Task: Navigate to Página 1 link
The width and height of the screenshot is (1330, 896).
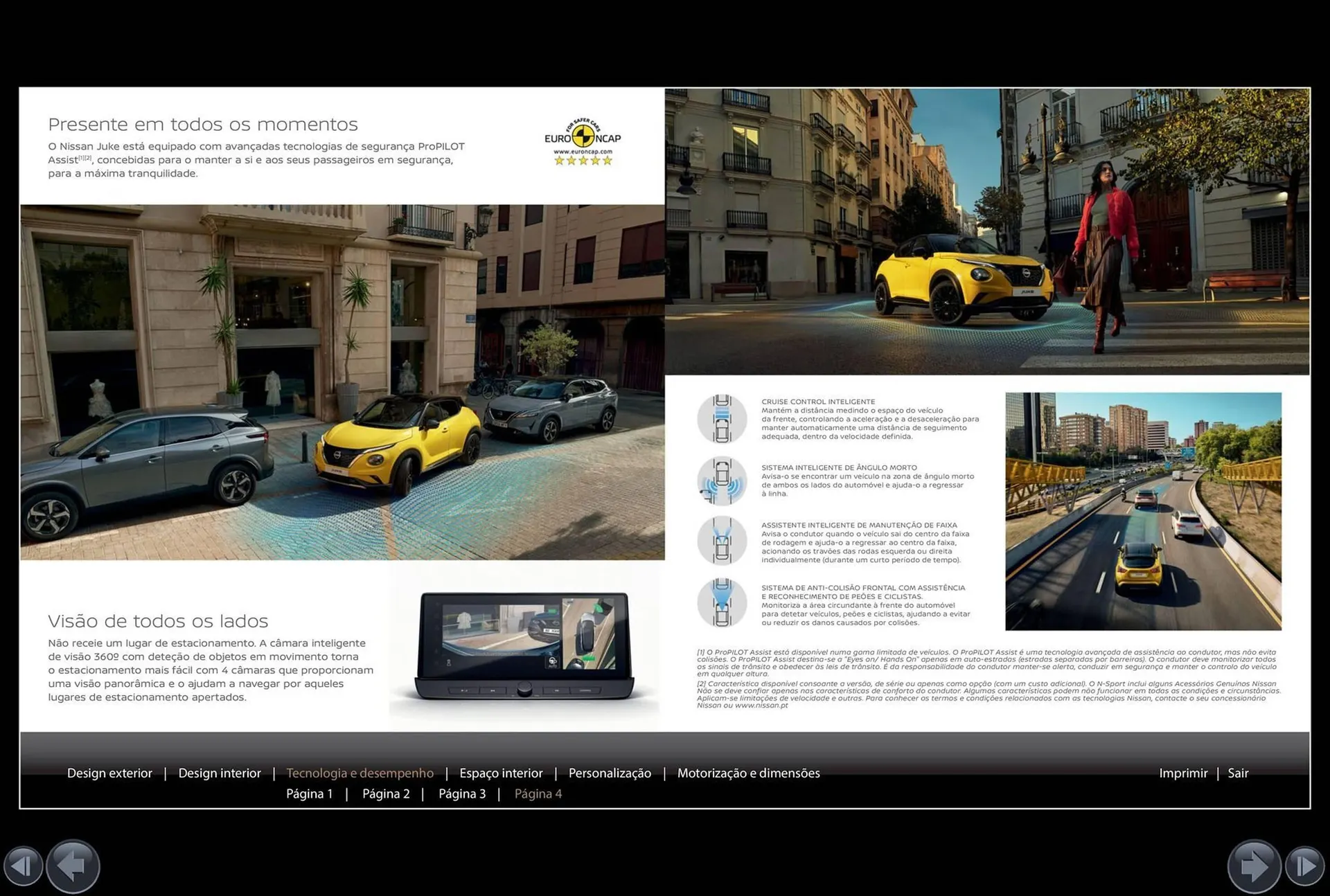Action: [x=309, y=794]
